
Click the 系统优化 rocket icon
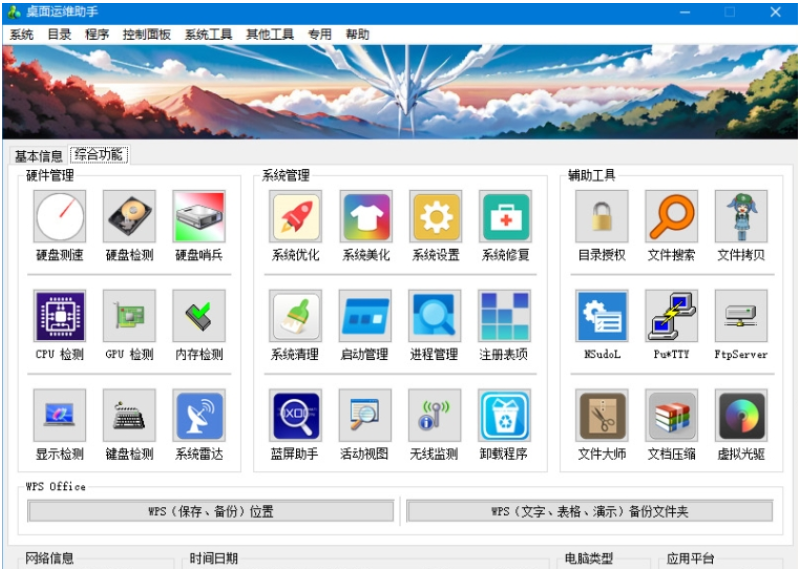[x=296, y=217]
